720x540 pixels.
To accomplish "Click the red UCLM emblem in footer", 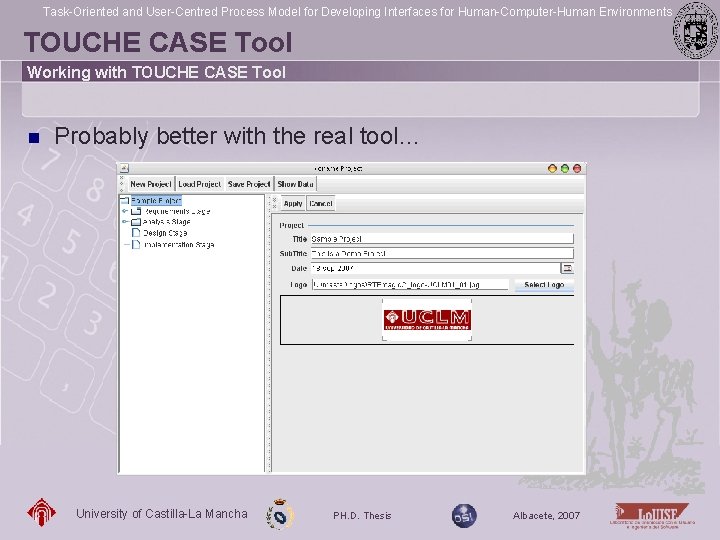I will 41,512.
